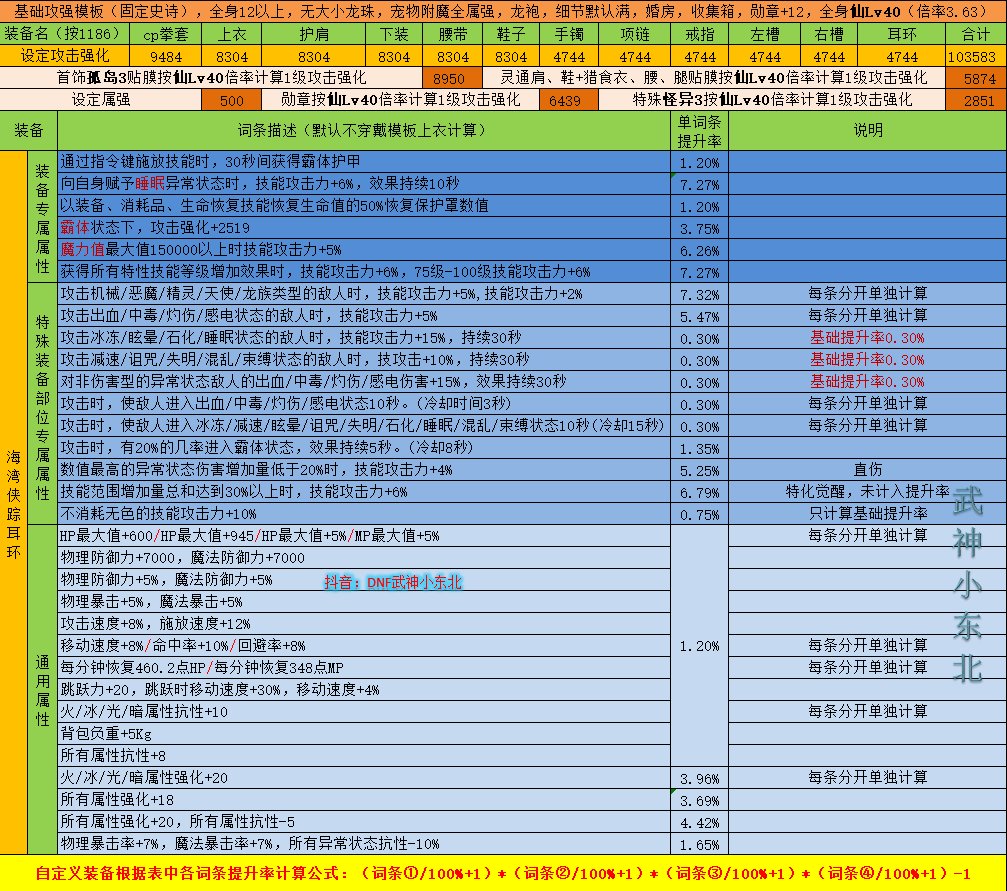1007x891 pixels.
Task: Click the '词条描述' table header
Action: pyautogui.click(x=363, y=130)
